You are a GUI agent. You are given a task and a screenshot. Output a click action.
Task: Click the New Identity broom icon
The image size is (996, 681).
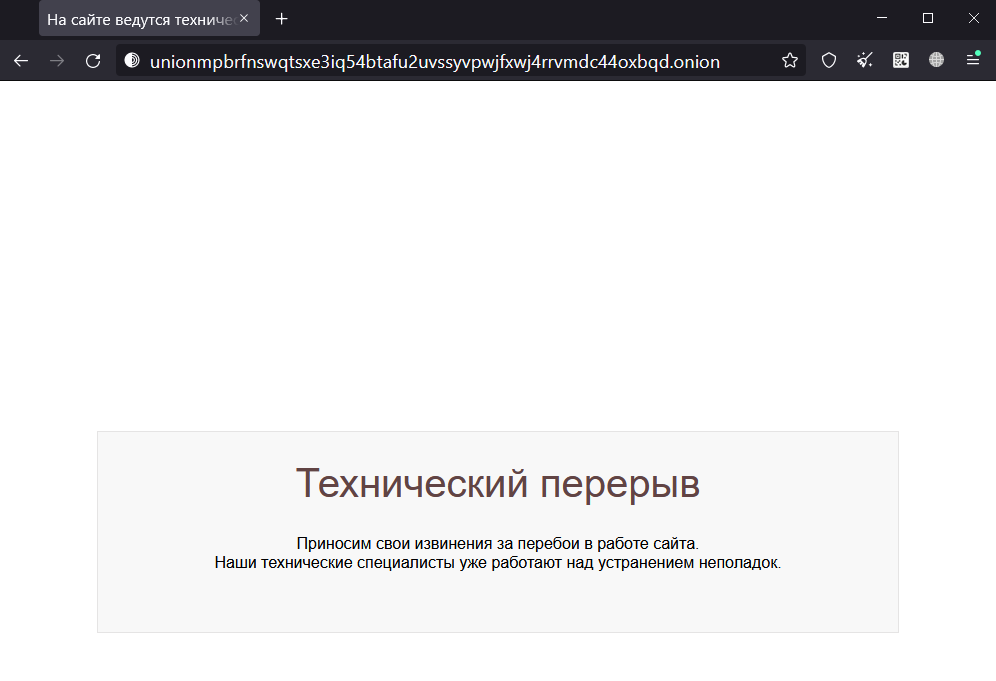point(865,60)
